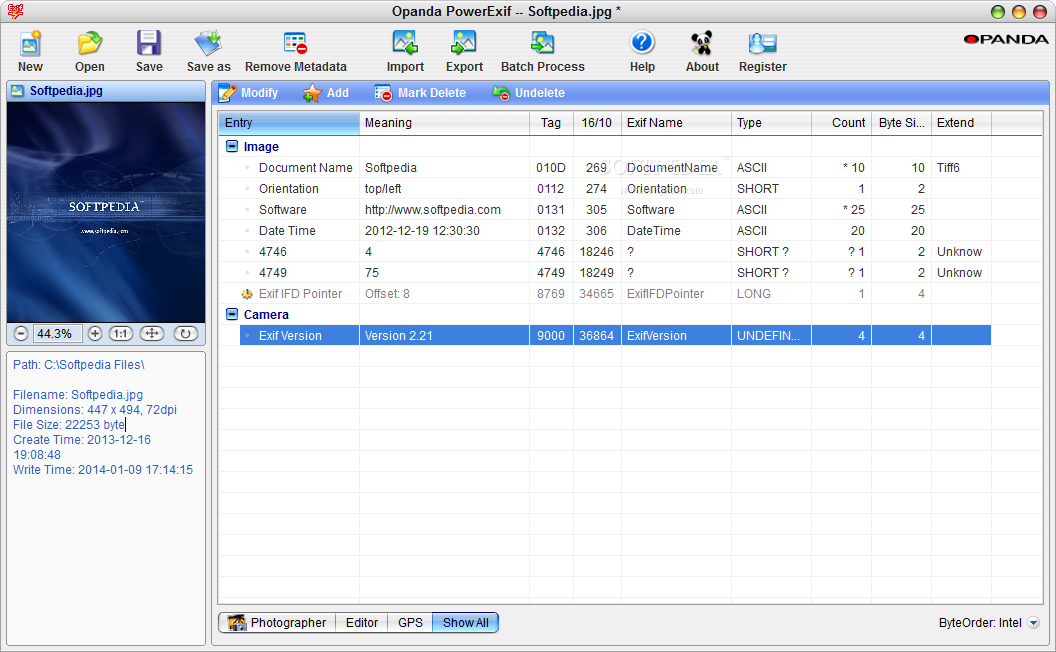1056x652 pixels.
Task: Open the ByteOrder dropdown arrow
Action: click(1034, 623)
